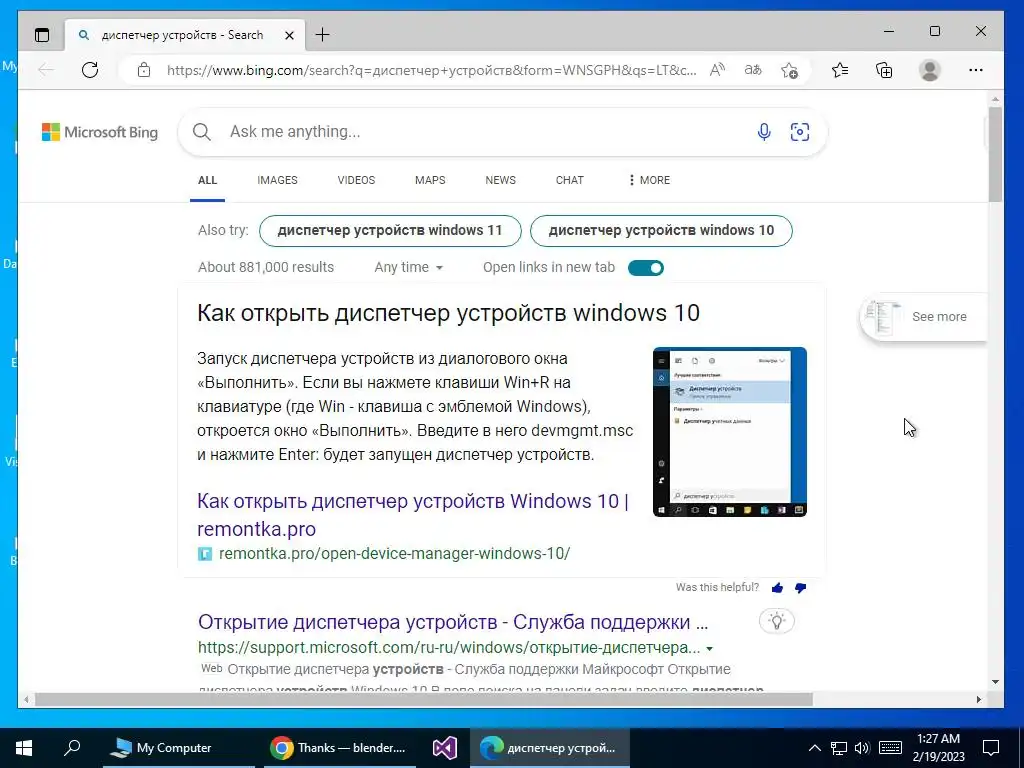Refresh the current page
Screen dimensions: 1024x768
(90, 70)
